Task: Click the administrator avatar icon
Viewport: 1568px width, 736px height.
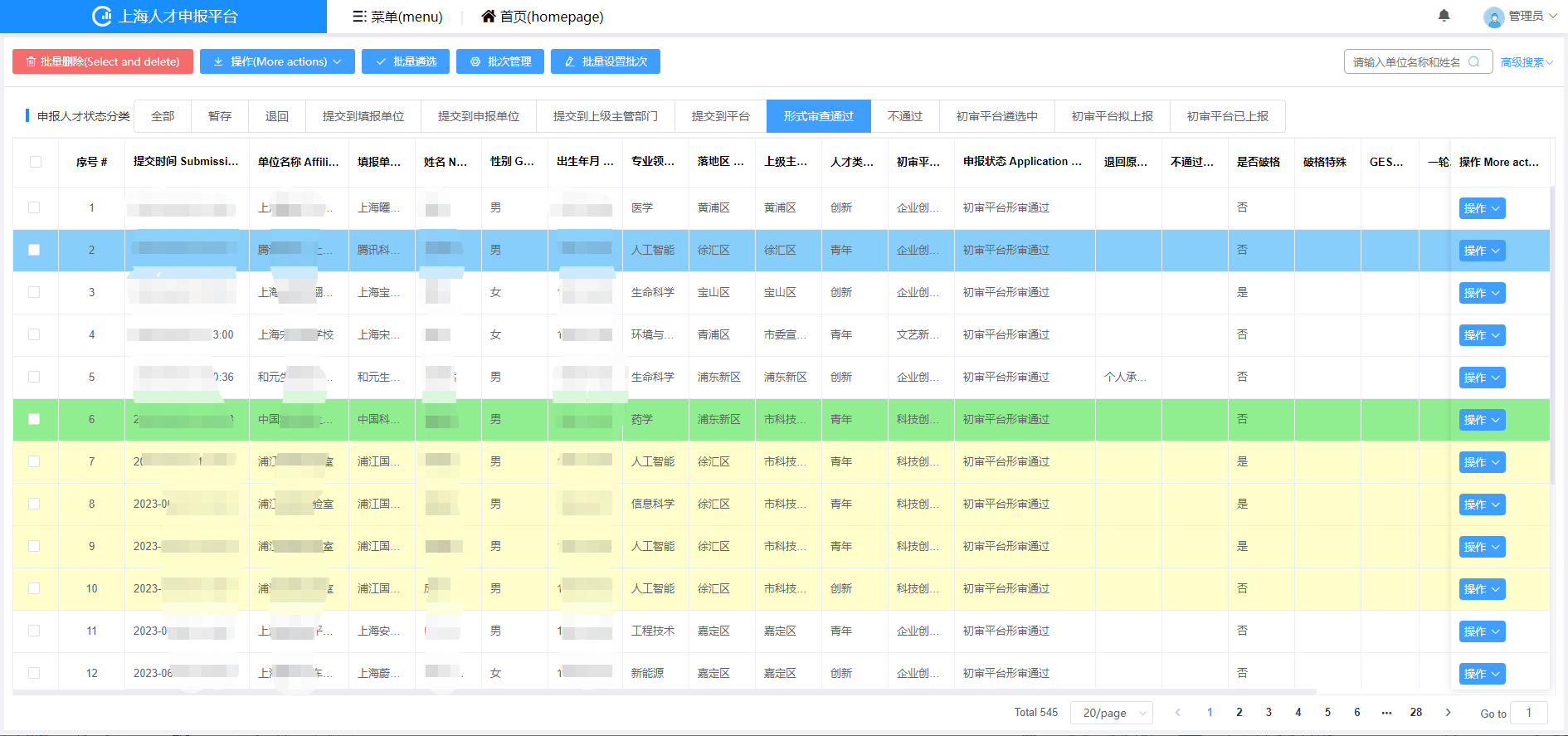Action: coord(1493,17)
